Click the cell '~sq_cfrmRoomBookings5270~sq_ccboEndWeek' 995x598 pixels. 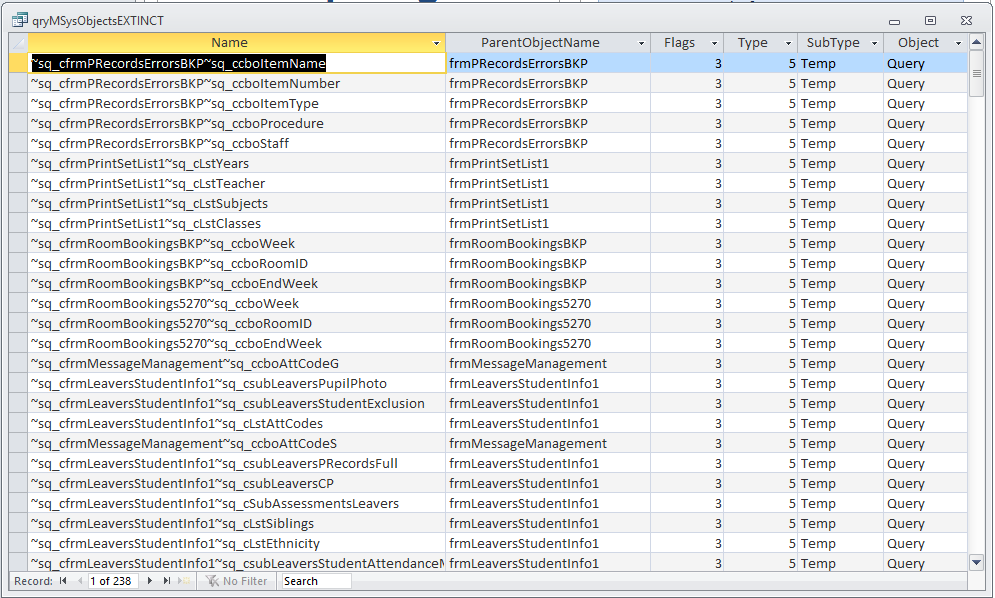click(237, 343)
